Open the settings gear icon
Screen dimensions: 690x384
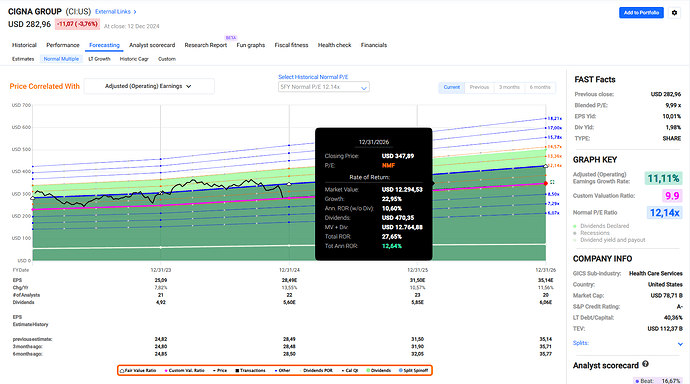(674, 13)
